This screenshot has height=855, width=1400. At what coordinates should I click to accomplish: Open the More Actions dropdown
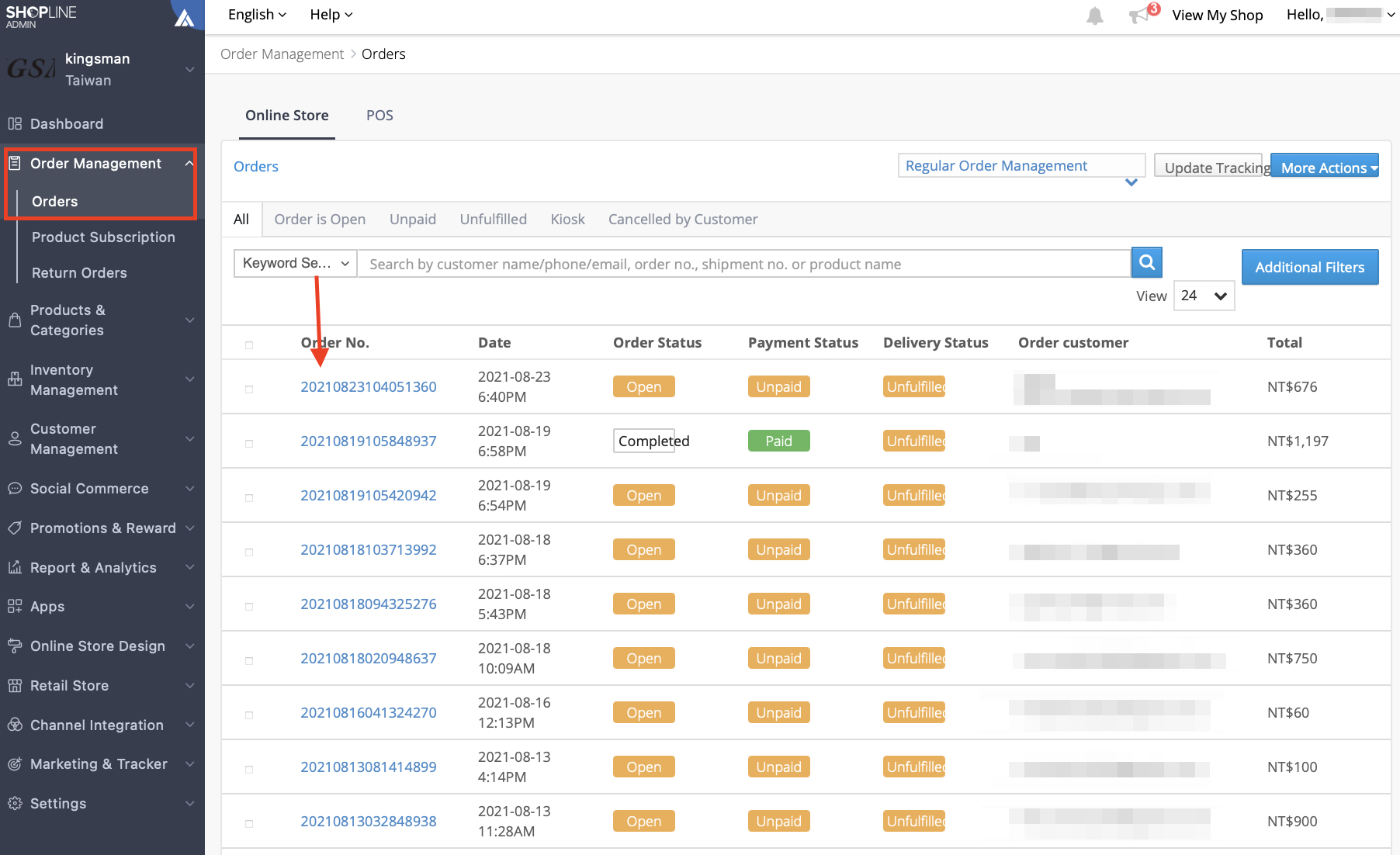[x=1325, y=167]
